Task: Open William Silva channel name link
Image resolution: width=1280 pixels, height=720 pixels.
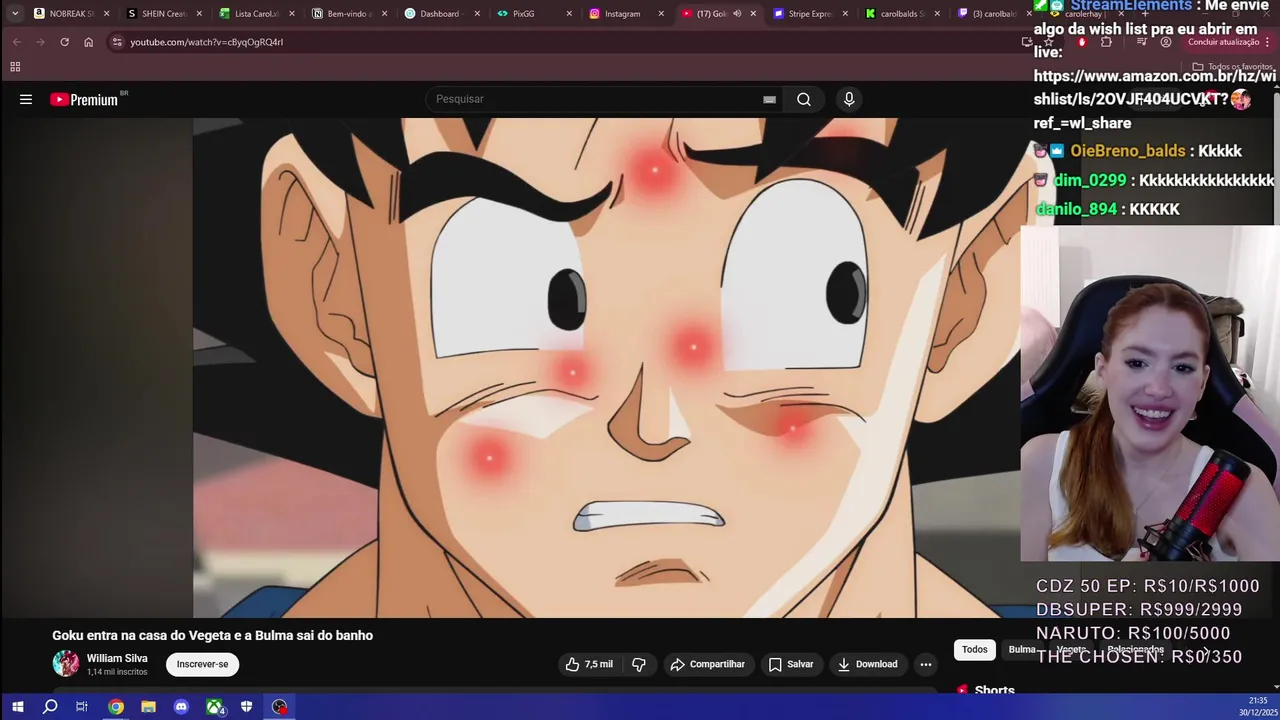Action: 117,658
